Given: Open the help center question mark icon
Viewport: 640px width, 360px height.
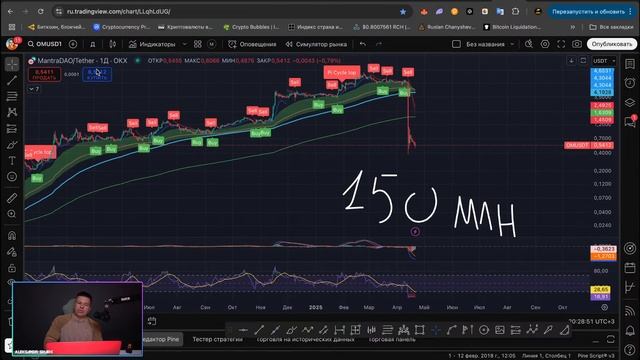Looking at the screenshot, I should pyautogui.click(x=630, y=349).
